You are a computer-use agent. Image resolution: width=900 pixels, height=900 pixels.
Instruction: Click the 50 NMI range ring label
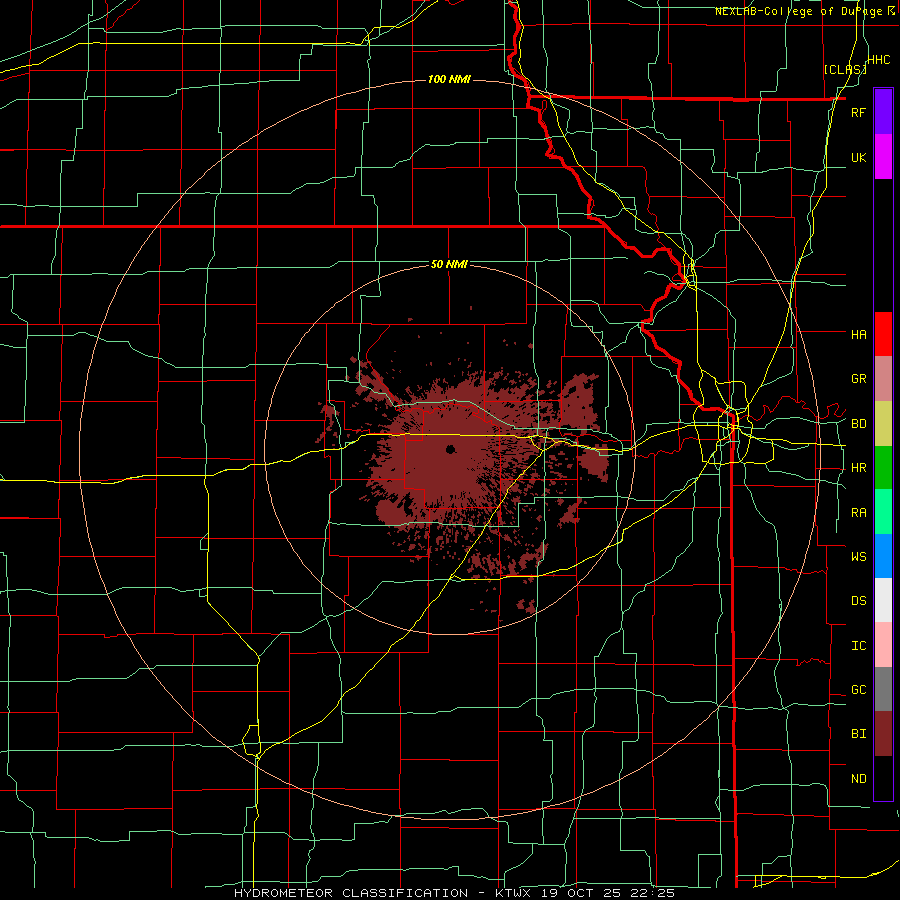(449, 265)
